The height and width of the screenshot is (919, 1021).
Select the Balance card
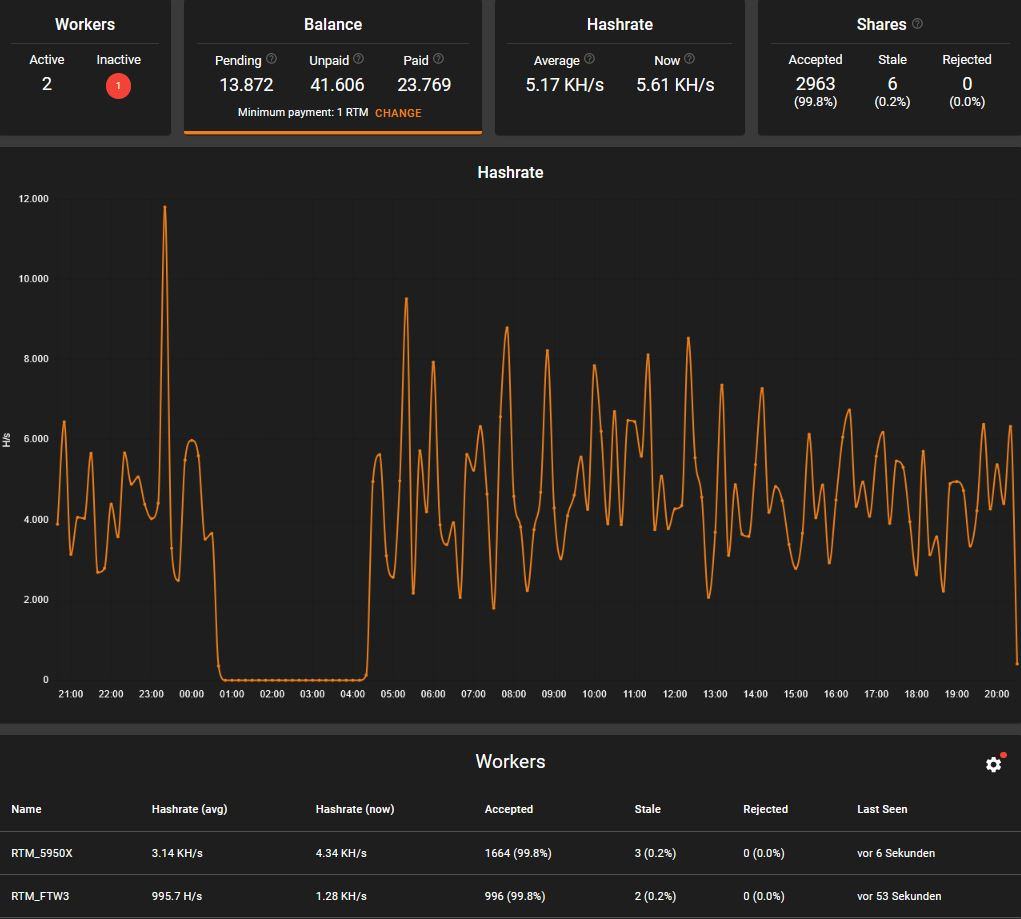pos(333,67)
